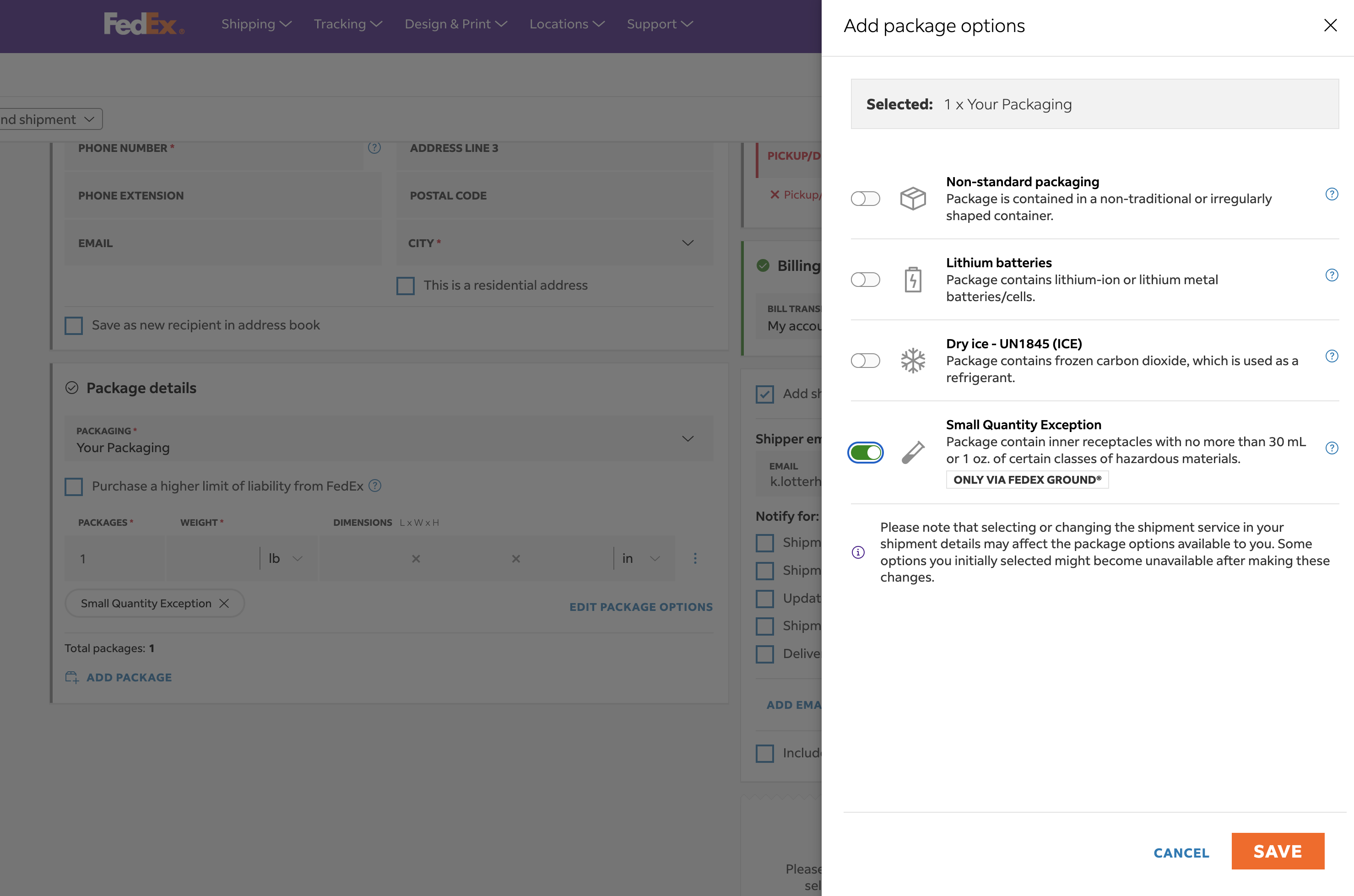Image resolution: width=1354 pixels, height=896 pixels.
Task: Click the info icon beside the service note
Action: point(858,552)
